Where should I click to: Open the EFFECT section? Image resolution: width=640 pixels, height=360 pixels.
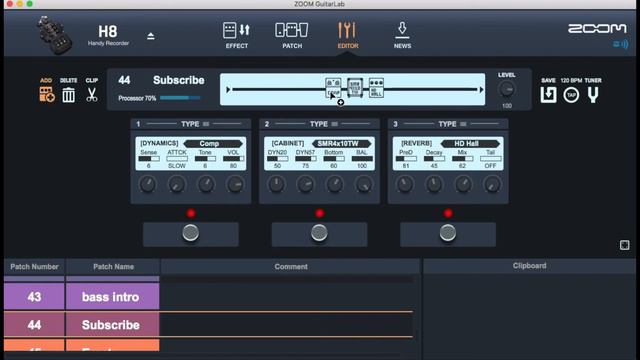click(x=236, y=35)
